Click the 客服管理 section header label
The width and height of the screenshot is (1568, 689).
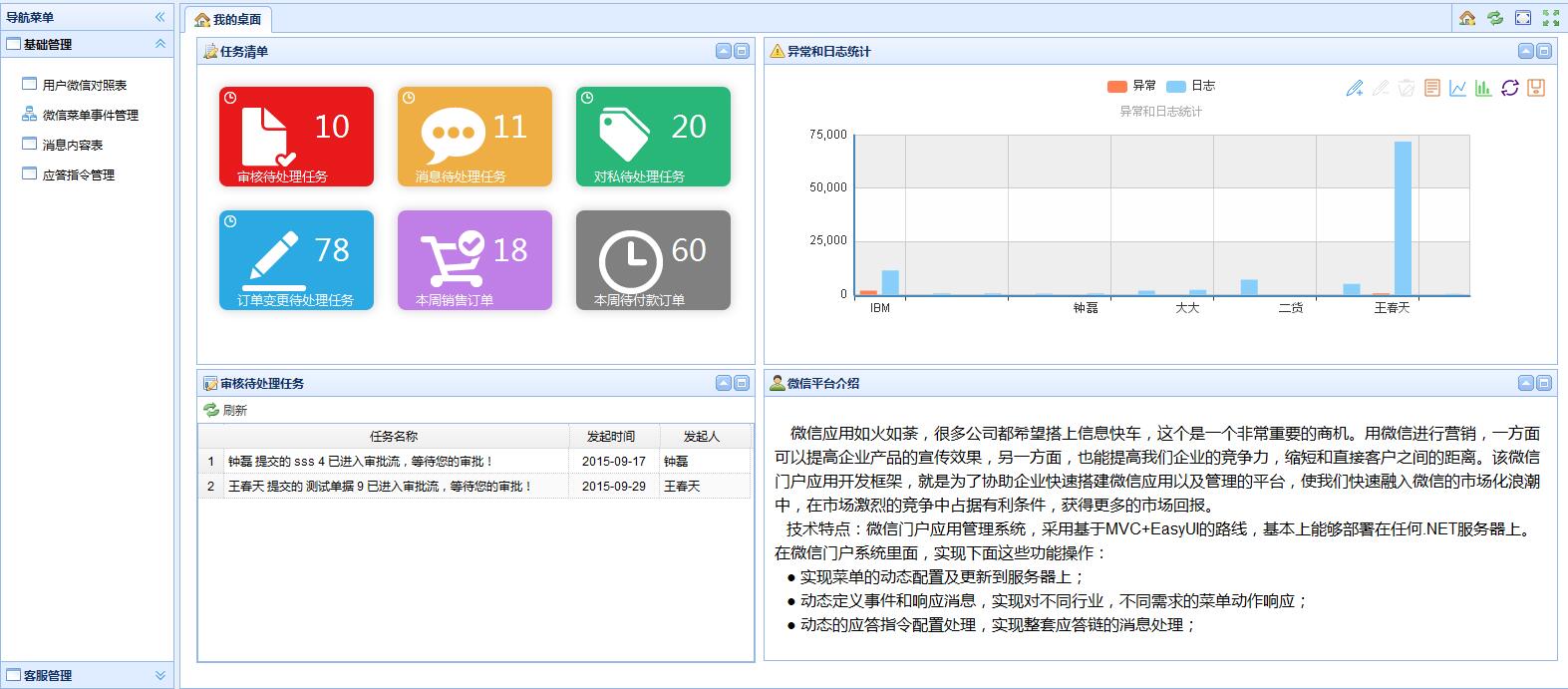coord(48,675)
